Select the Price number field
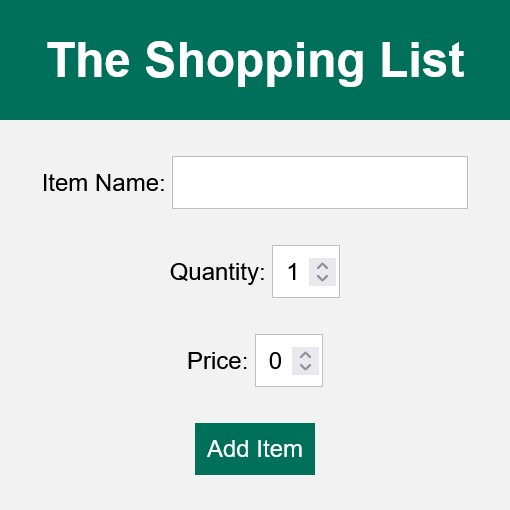This screenshot has width=510, height=510. click(x=289, y=360)
